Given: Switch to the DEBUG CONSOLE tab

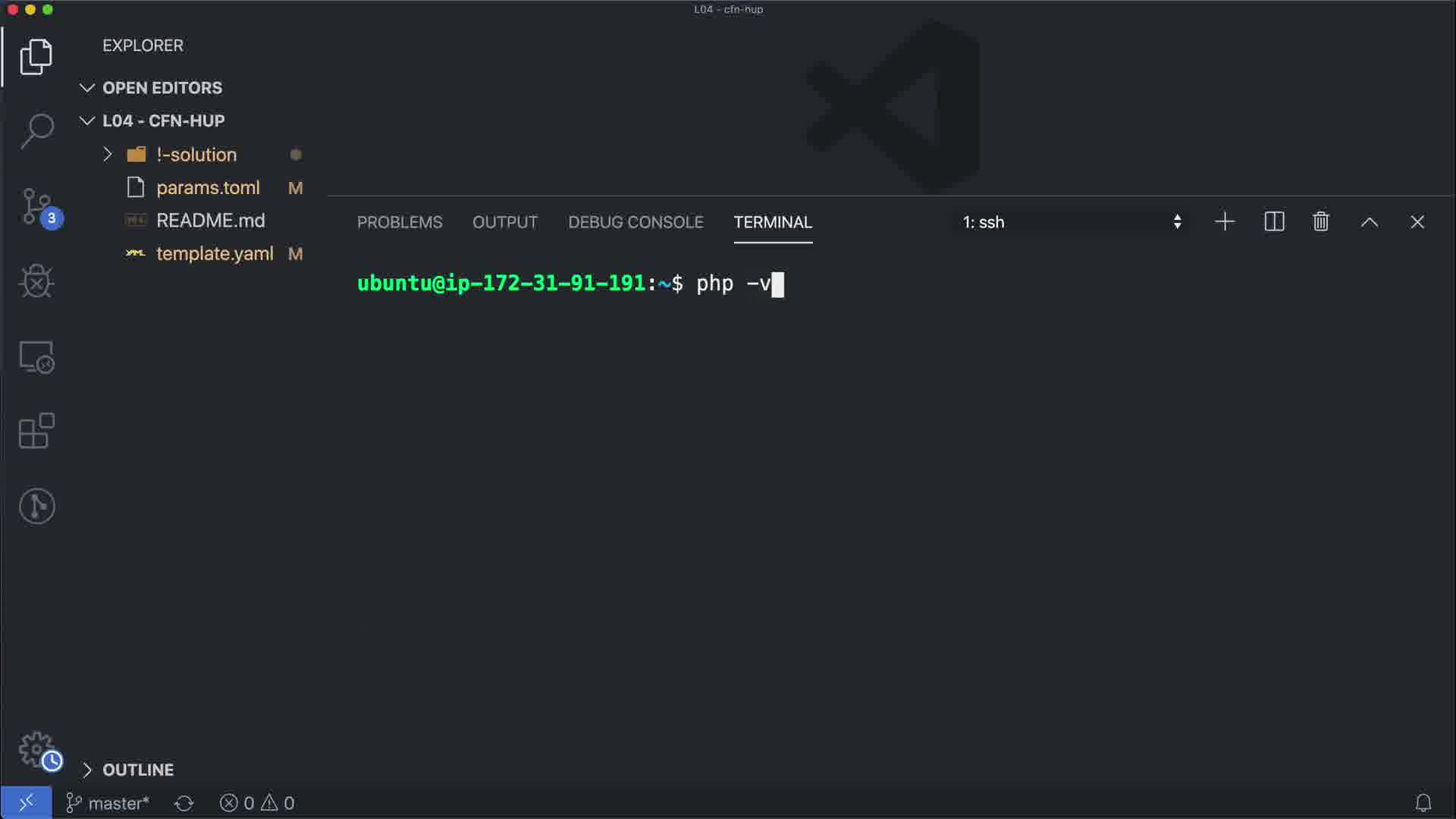Looking at the screenshot, I should pyautogui.click(x=635, y=222).
